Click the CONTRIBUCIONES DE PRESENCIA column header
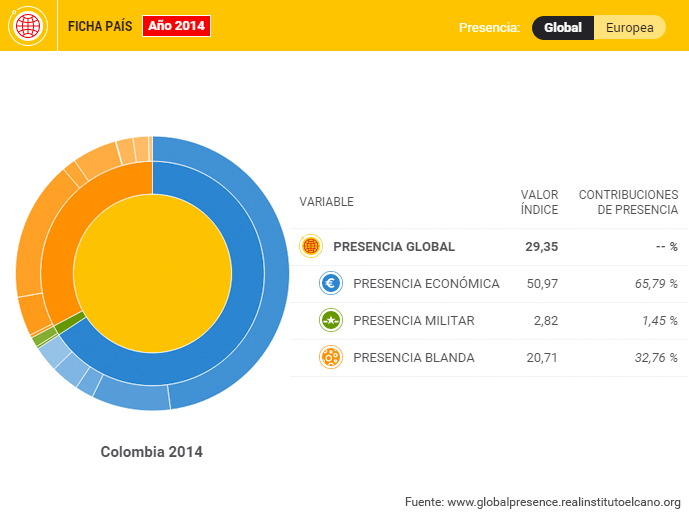Image resolution: width=689 pixels, height=517 pixels. click(x=628, y=202)
